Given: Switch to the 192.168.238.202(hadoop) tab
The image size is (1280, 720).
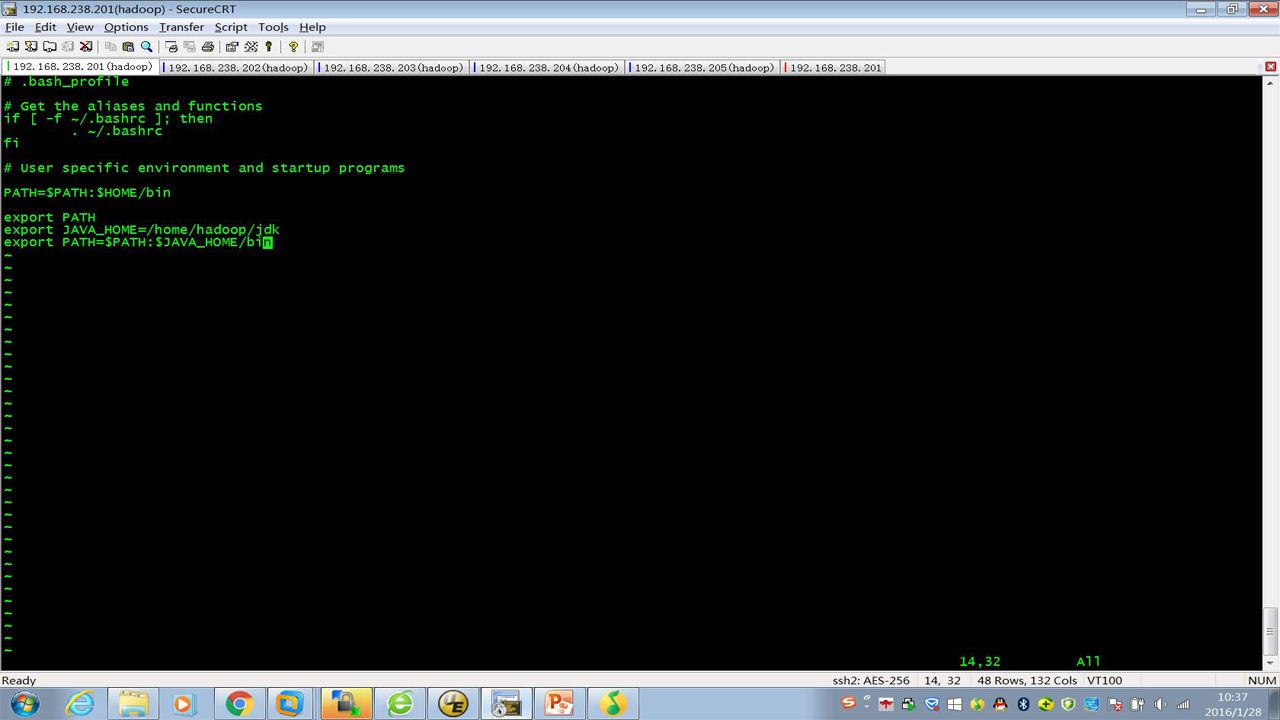Looking at the screenshot, I should [x=235, y=68].
